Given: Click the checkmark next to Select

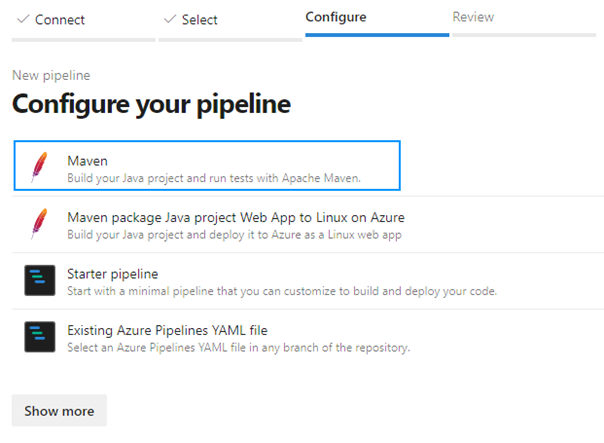Looking at the screenshot, I should 170,18.
